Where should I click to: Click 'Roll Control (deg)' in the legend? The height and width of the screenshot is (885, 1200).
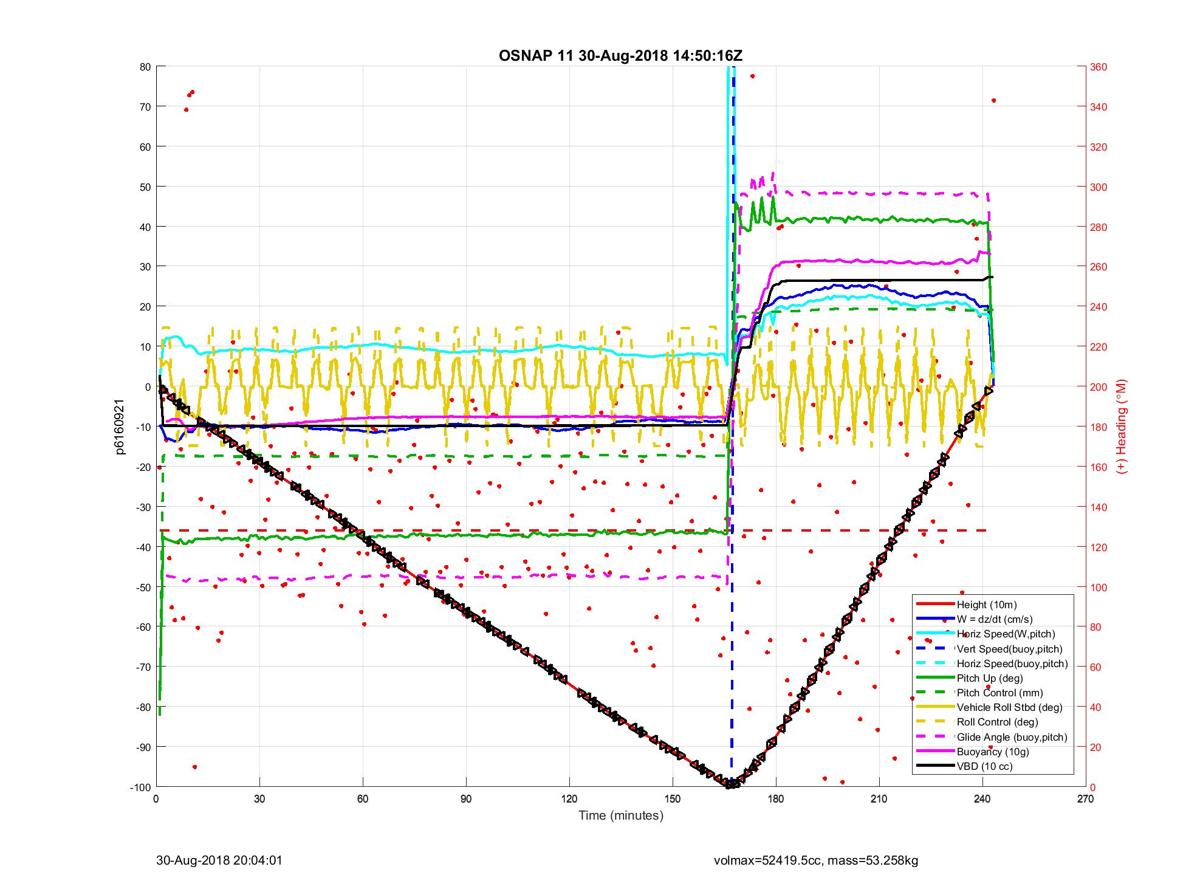tap(998, 722)
